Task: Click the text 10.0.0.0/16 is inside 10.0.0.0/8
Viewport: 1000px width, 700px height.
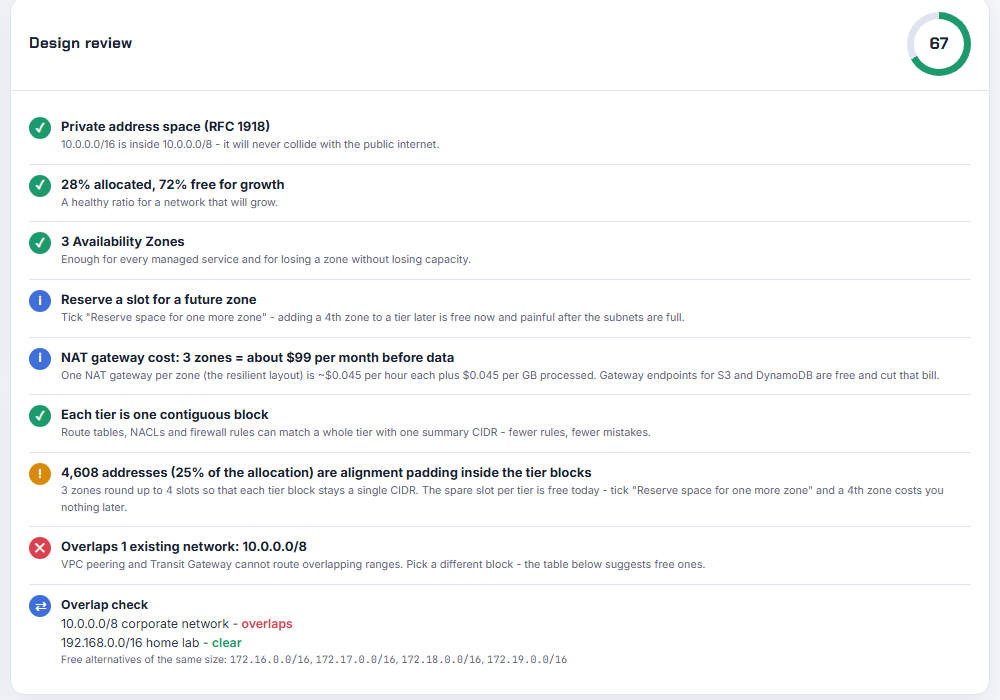Action: pyautogui.click(x=136, y=144)
